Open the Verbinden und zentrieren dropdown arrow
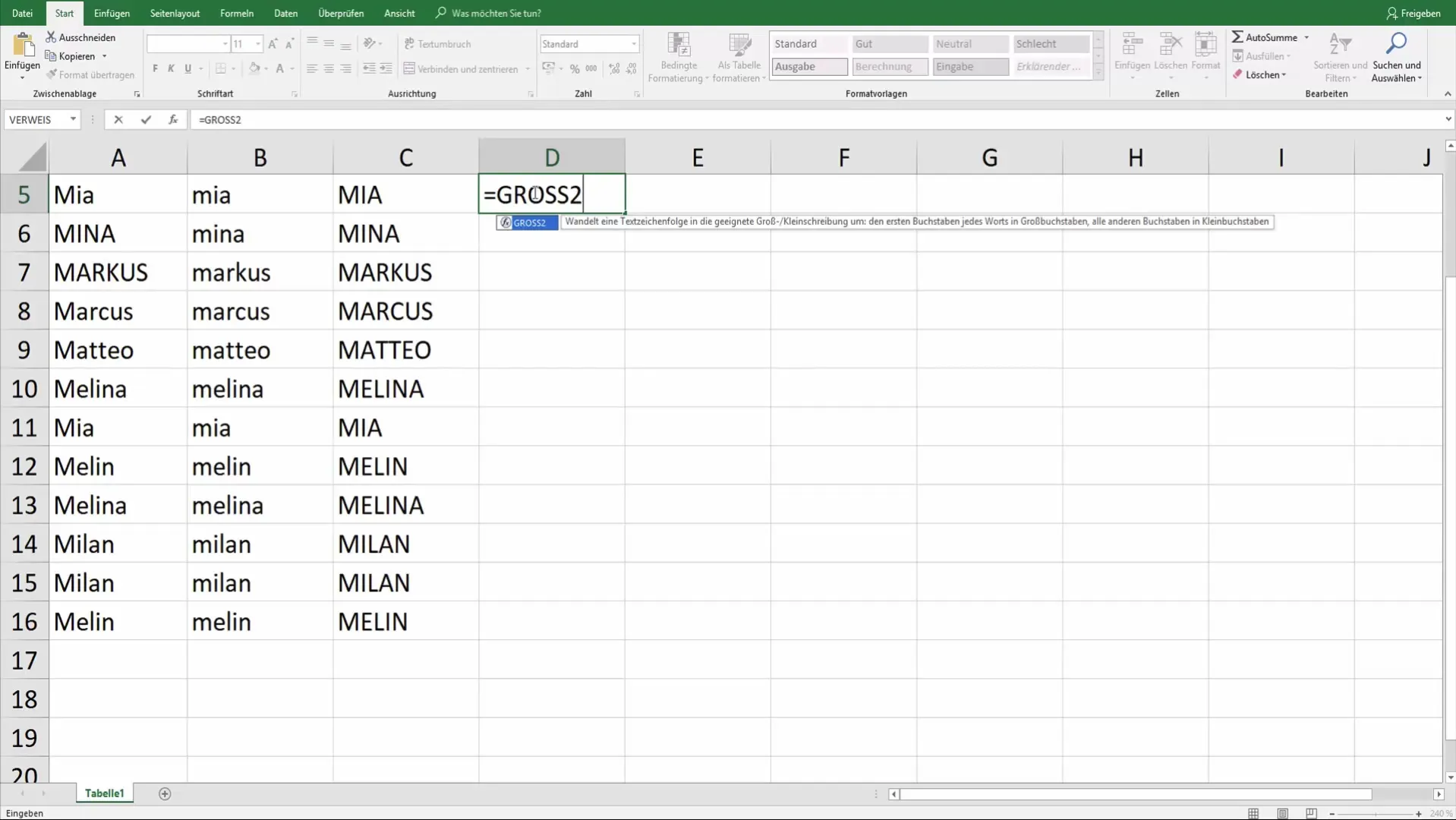The image size is (1456, 820). click(528, 69)
